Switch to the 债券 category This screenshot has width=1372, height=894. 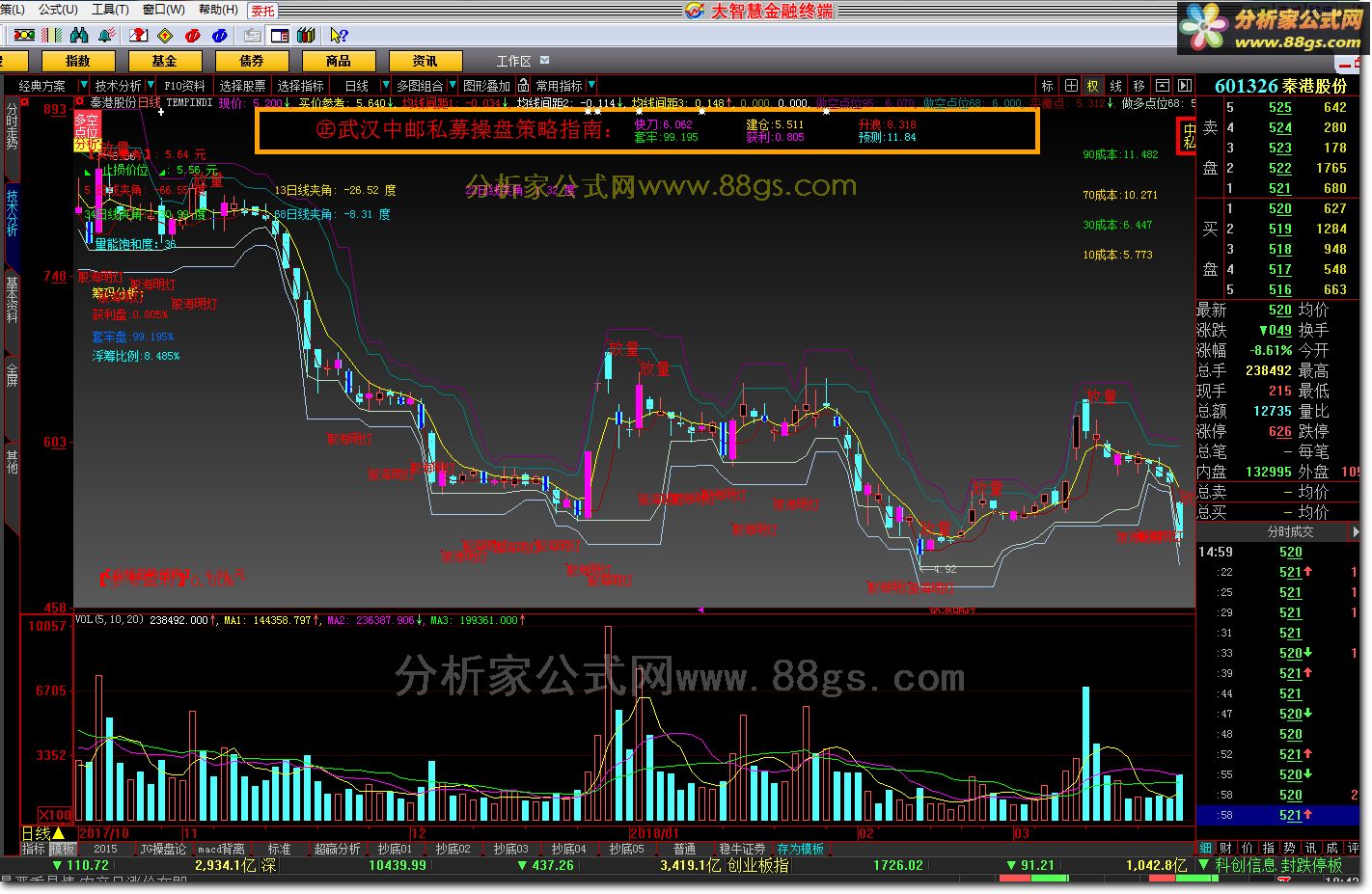pos(252,61)
